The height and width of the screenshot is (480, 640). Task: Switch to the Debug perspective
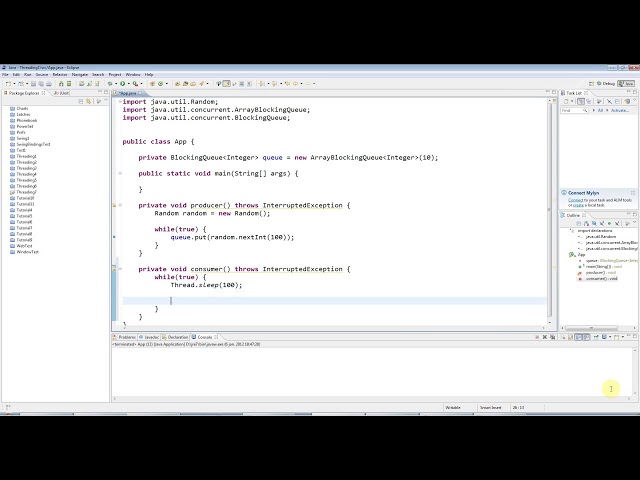(606, 84)
